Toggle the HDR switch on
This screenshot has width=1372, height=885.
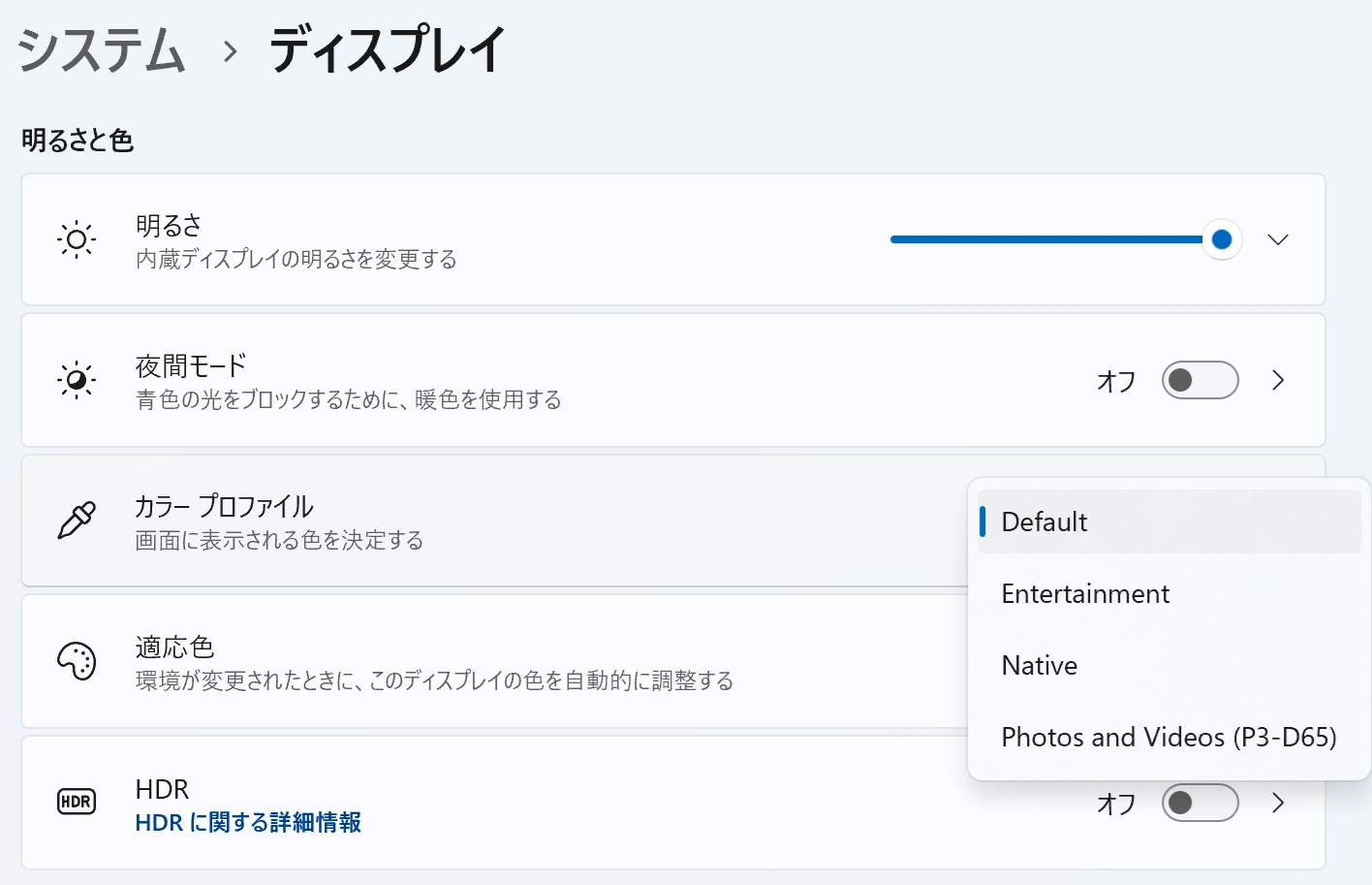coord(1200,803)
